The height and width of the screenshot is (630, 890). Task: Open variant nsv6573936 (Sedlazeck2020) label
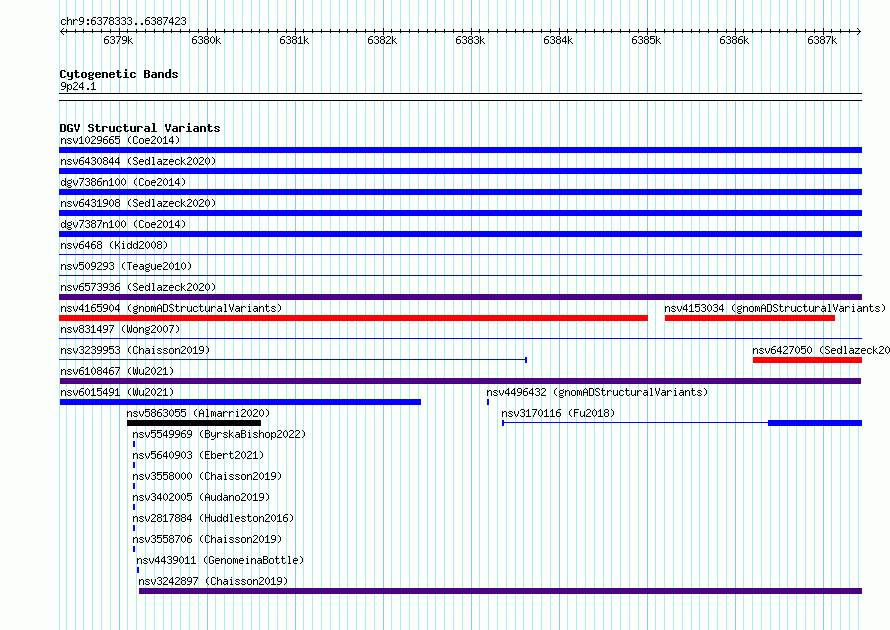[x=138, y=287]
